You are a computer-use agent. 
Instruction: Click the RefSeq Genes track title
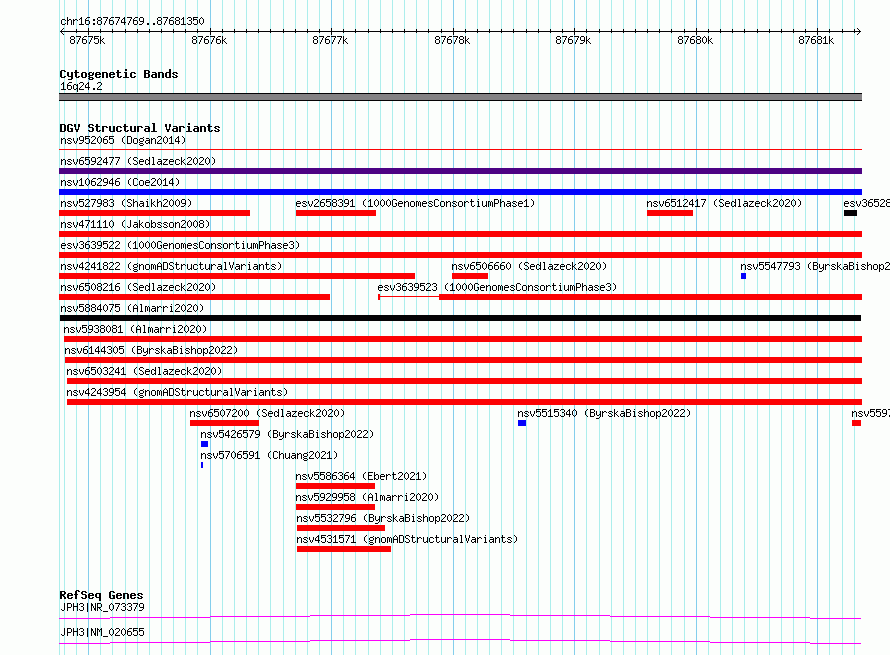(101, 595)
